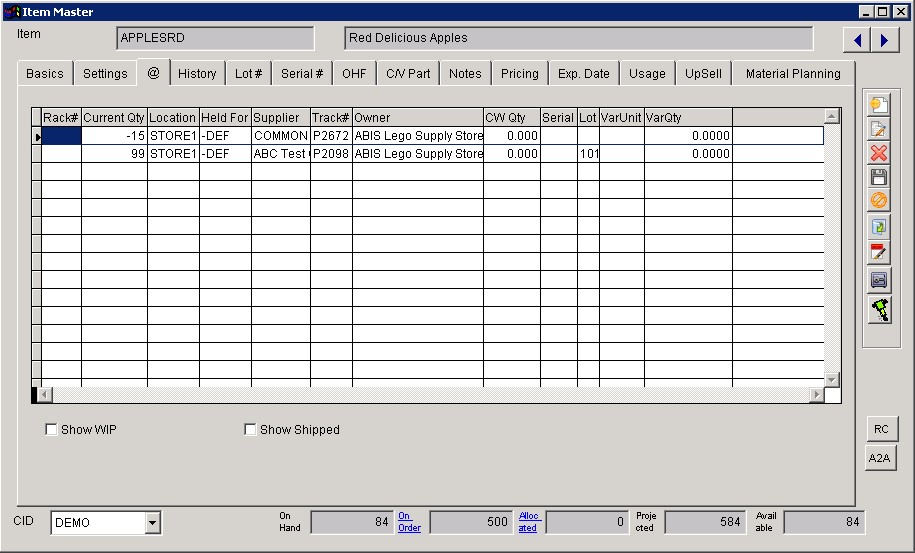Screen dimensions: 915x553
Task: Select the History tab
Action: [197, 74]
